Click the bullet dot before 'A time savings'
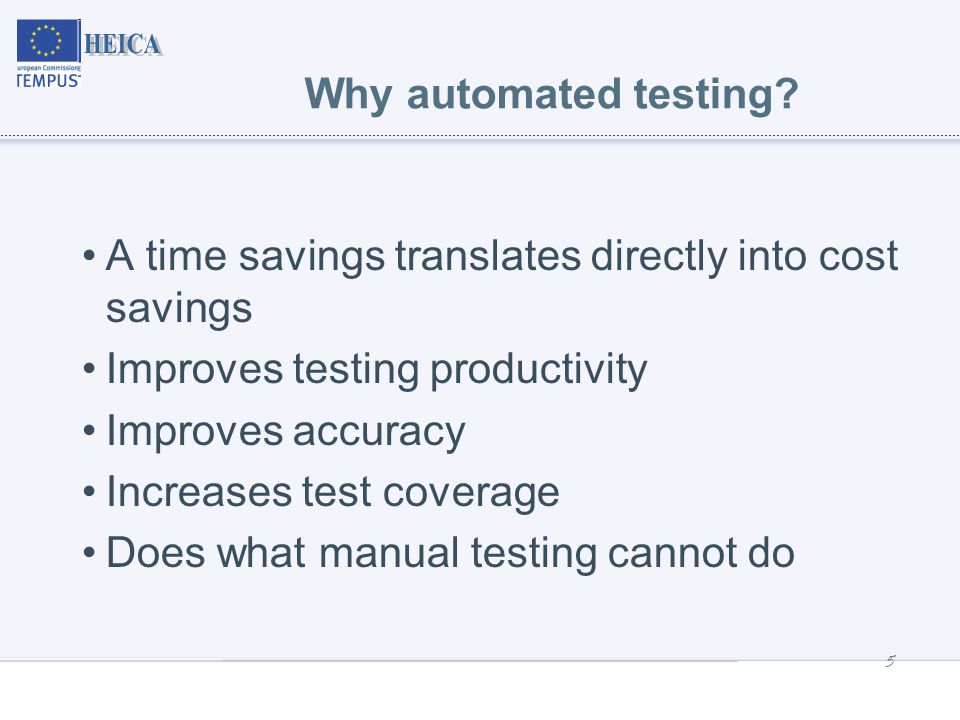 89,255
